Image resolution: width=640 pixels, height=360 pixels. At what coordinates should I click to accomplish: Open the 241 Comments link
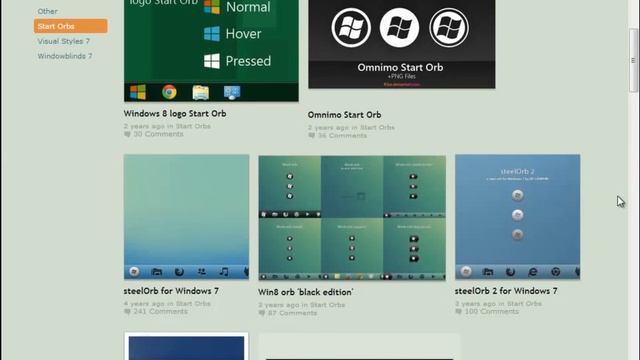(x=160, y=311)
